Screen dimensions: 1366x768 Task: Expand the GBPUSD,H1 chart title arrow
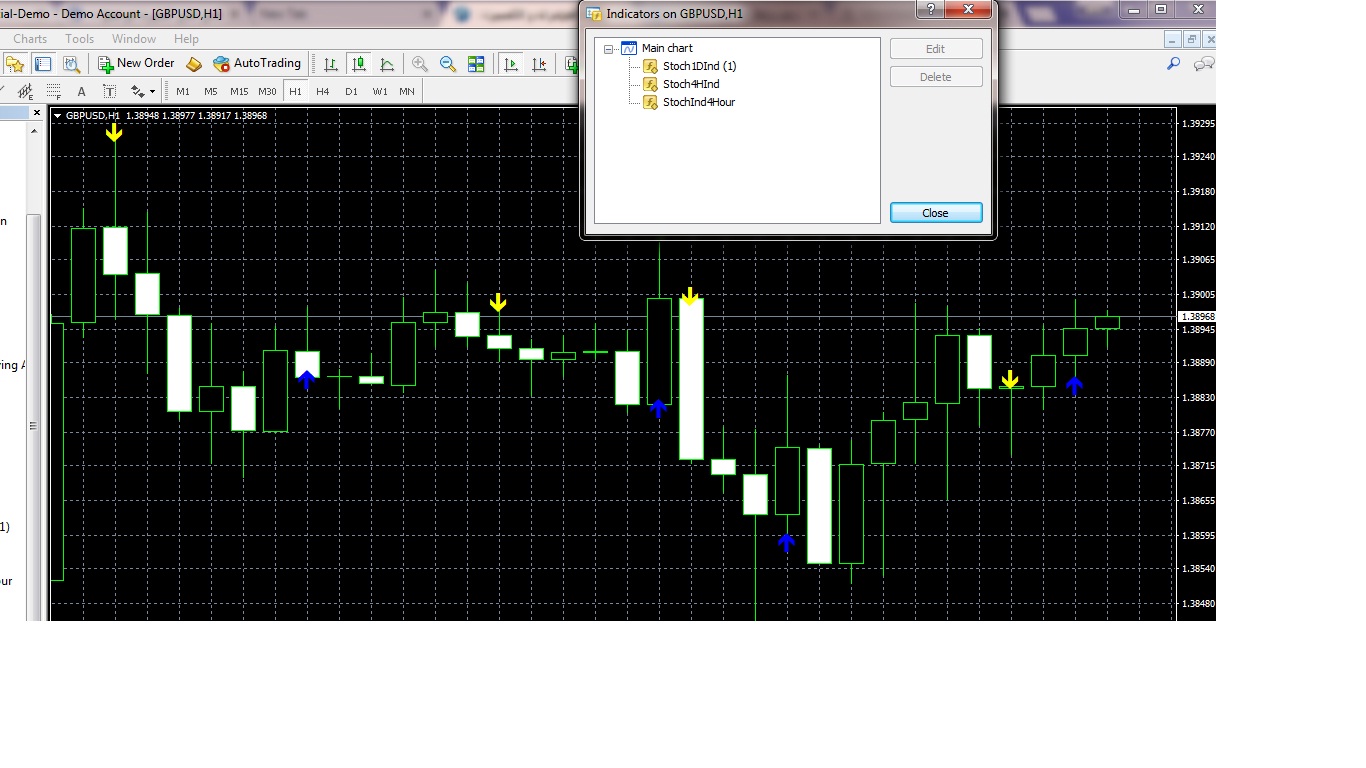pos(58,116)
